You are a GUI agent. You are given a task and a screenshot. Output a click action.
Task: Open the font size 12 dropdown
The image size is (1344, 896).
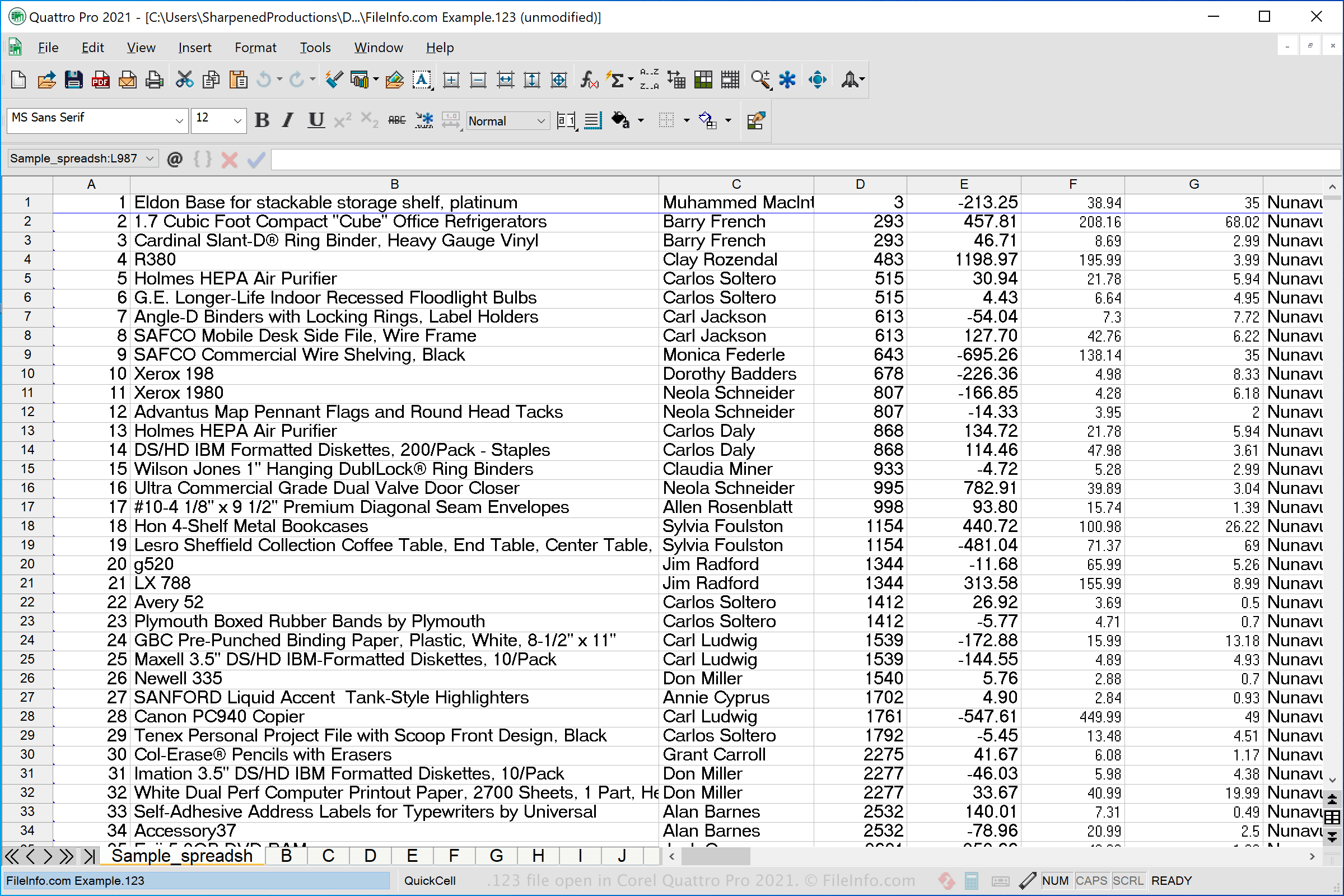237,120
